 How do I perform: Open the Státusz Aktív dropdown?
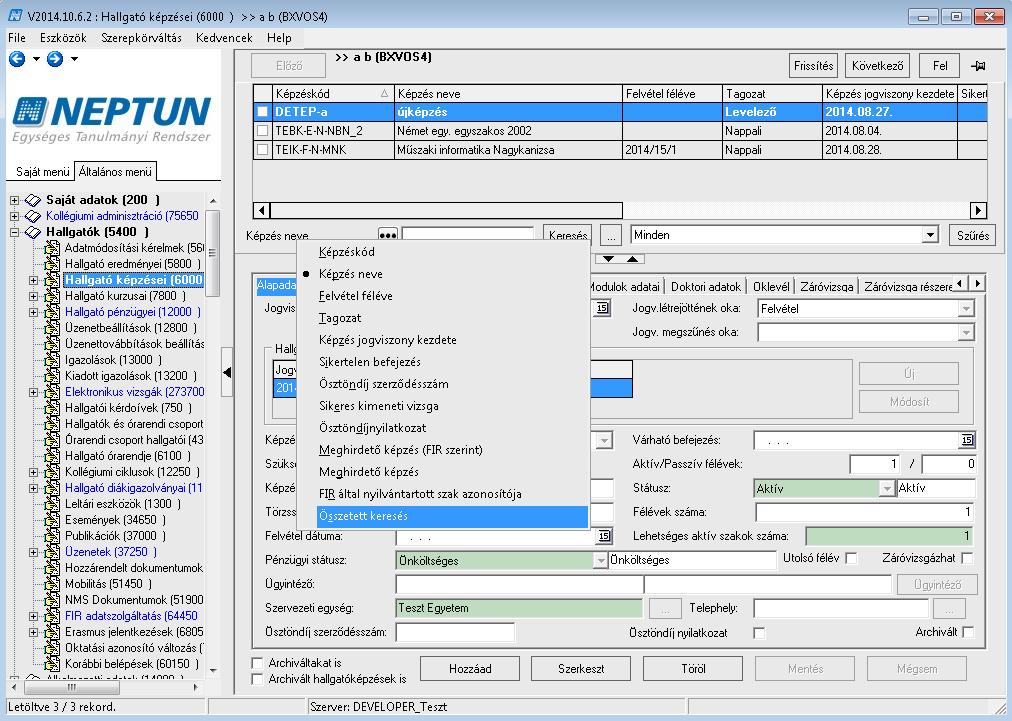(887, 489)
